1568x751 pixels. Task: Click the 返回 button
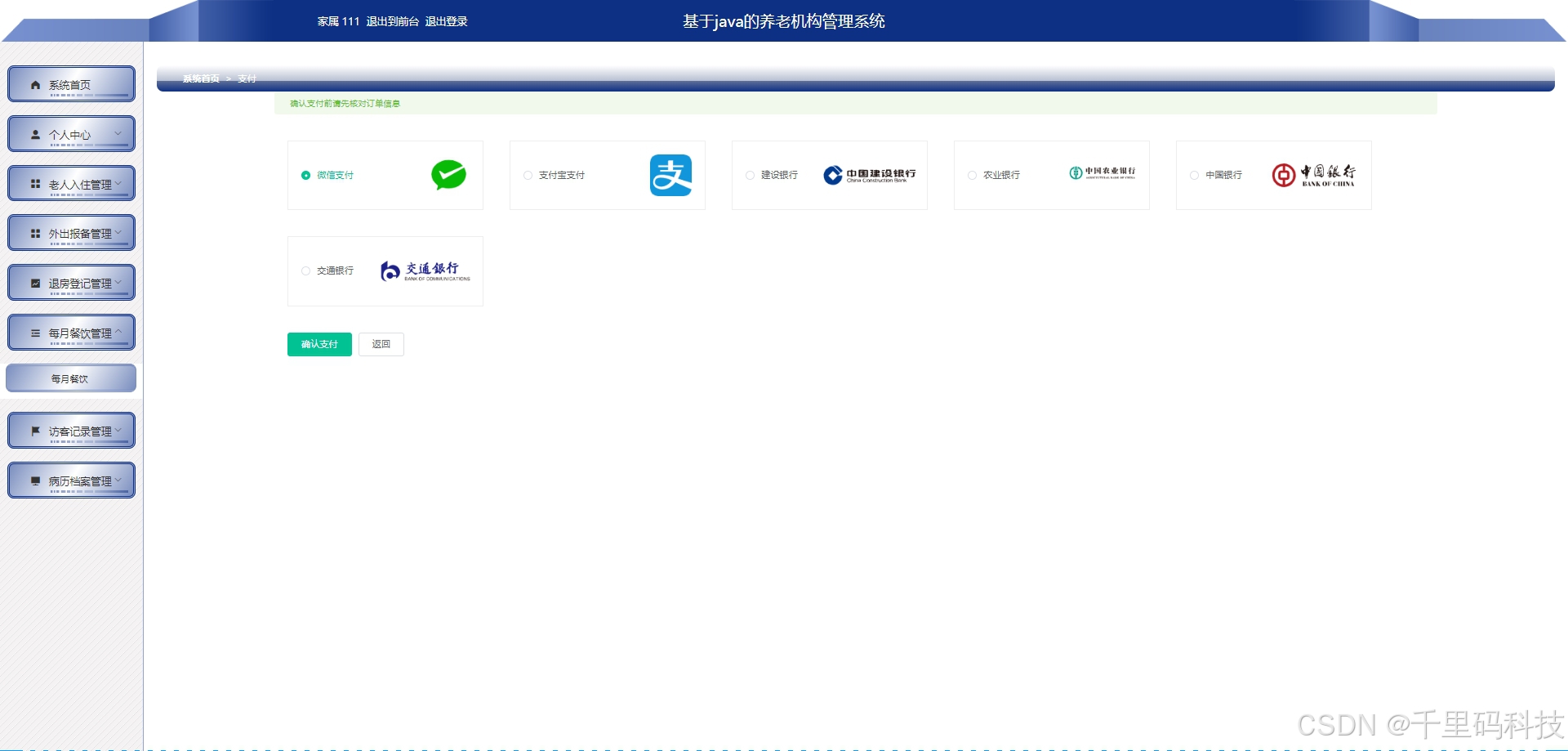(381, 344)
